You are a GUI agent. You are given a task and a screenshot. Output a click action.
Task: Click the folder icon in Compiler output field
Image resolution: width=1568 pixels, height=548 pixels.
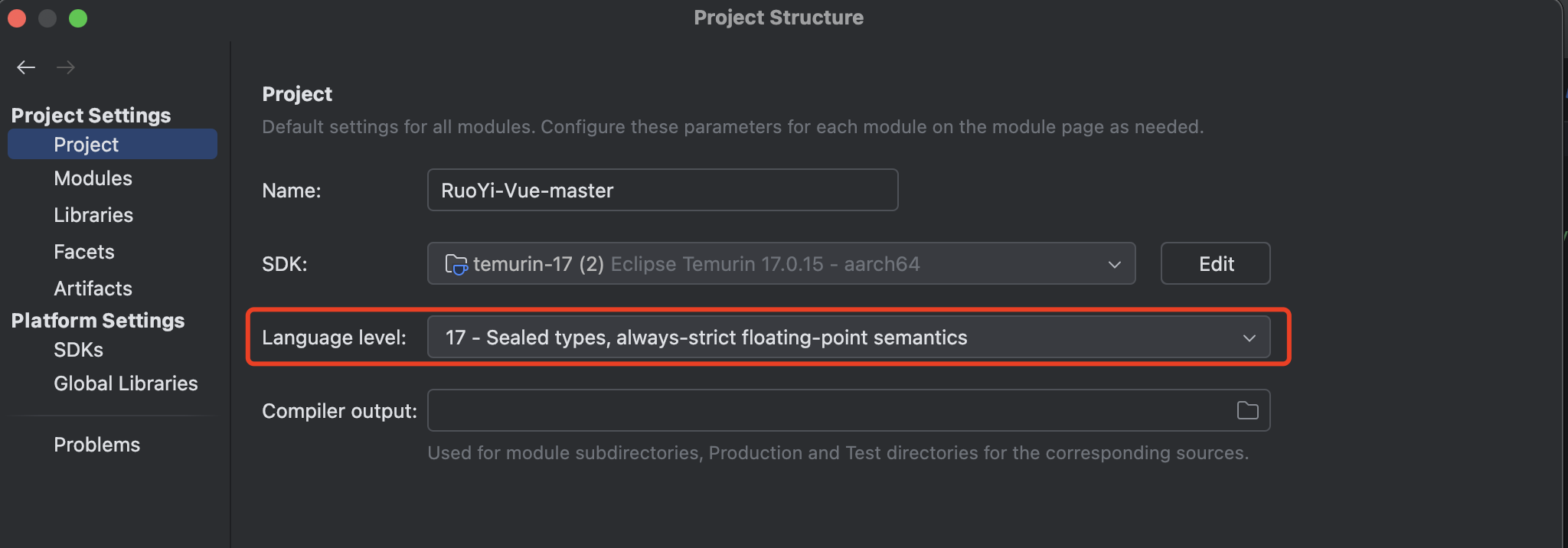[x=1247, y=410]
